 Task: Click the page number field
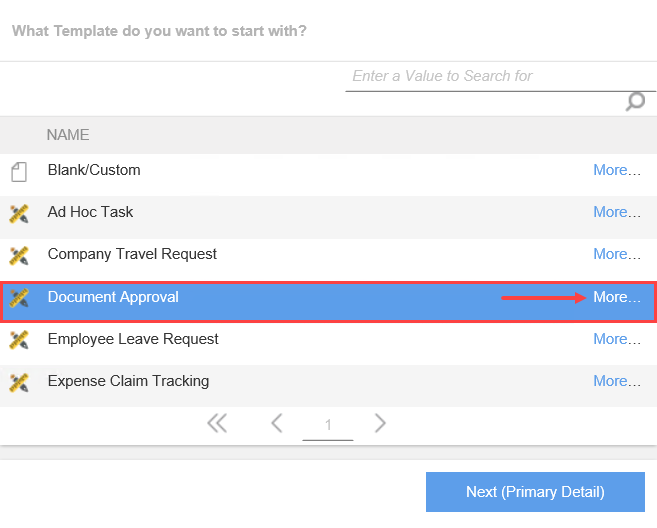click(x=328, y=425)
